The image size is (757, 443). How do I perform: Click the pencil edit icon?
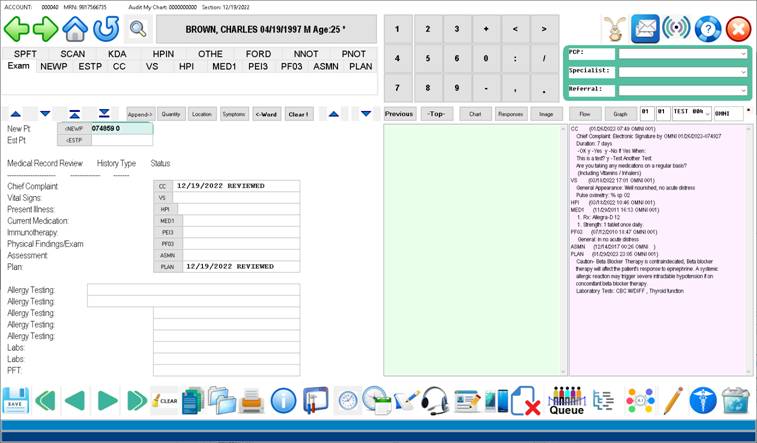point(673,402)
